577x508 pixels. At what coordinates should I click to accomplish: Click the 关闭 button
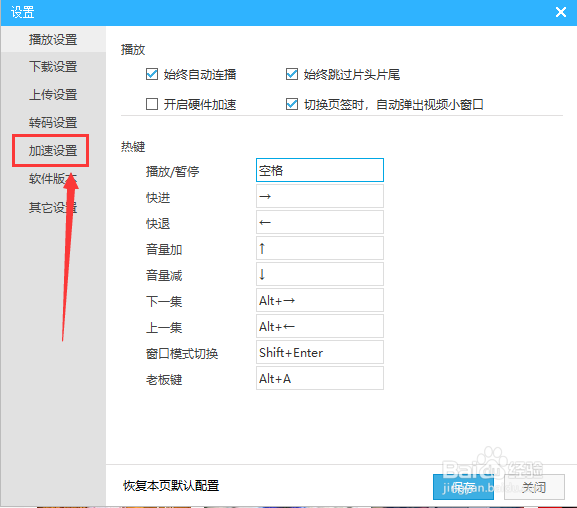(x=534, y=487)
